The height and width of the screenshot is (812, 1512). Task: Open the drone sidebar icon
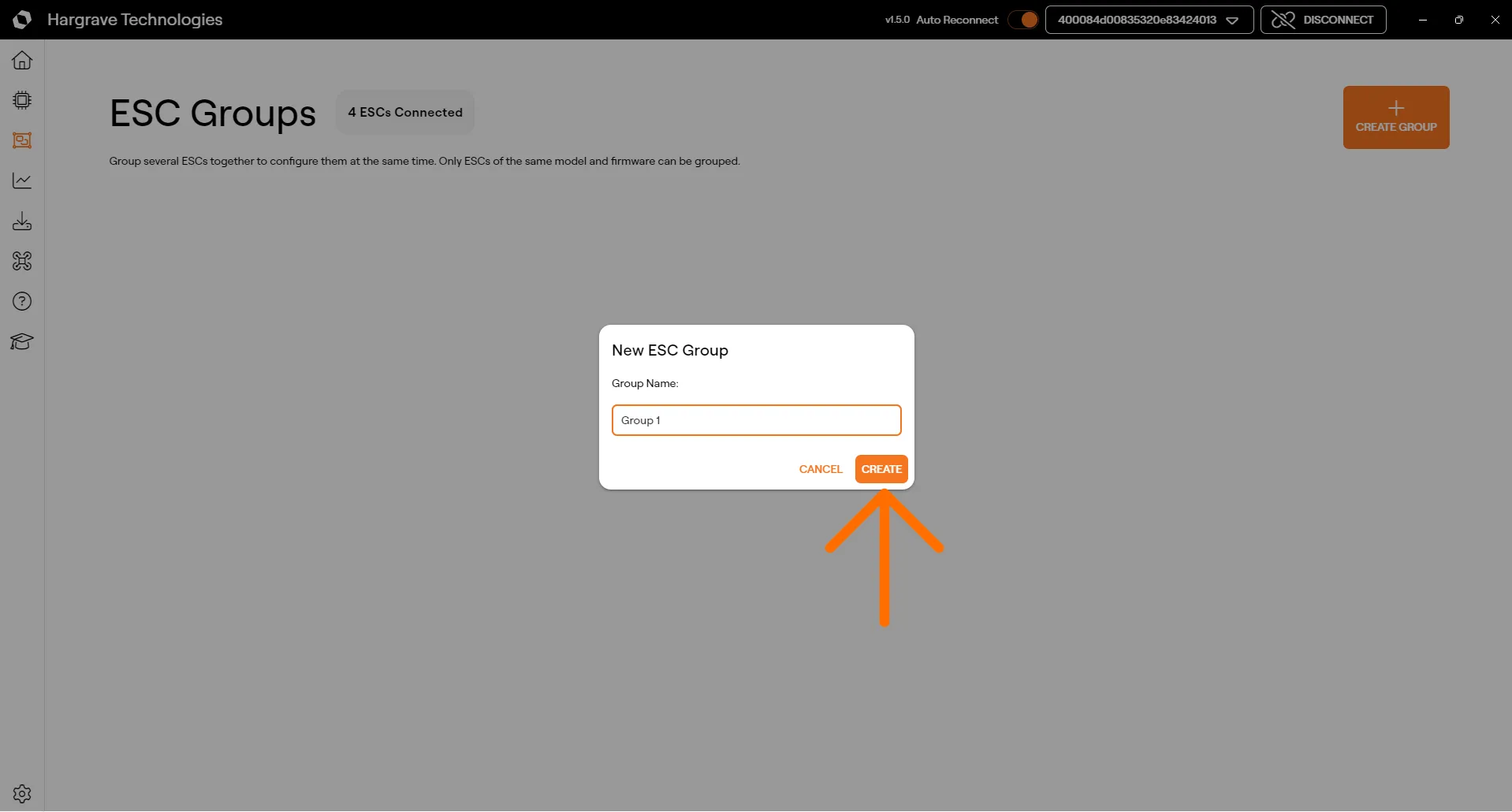pyautogui.click(x=22, y=261)
